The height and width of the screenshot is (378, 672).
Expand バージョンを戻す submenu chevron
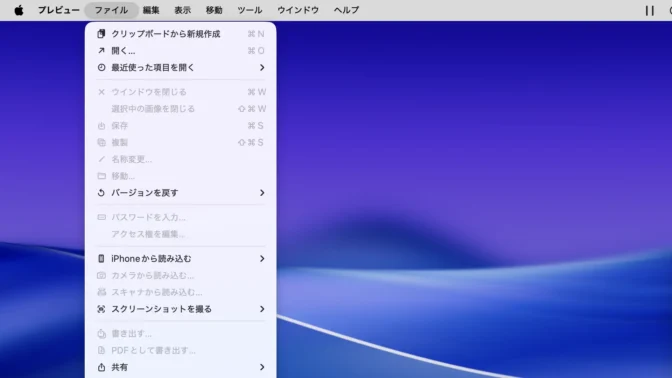(x=262, y=193)
